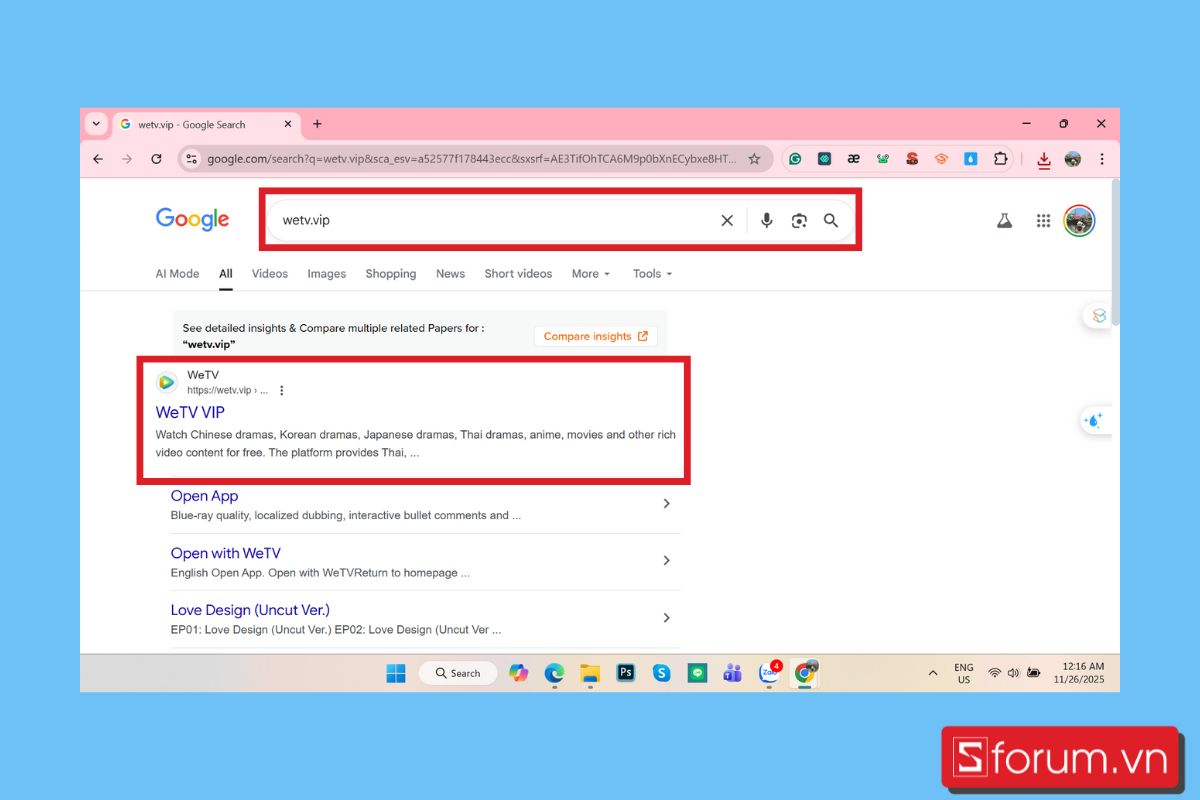The width and height of the screenshot is (1200, 800).
Task: Switch to News tab
Action: coord(450,274)
